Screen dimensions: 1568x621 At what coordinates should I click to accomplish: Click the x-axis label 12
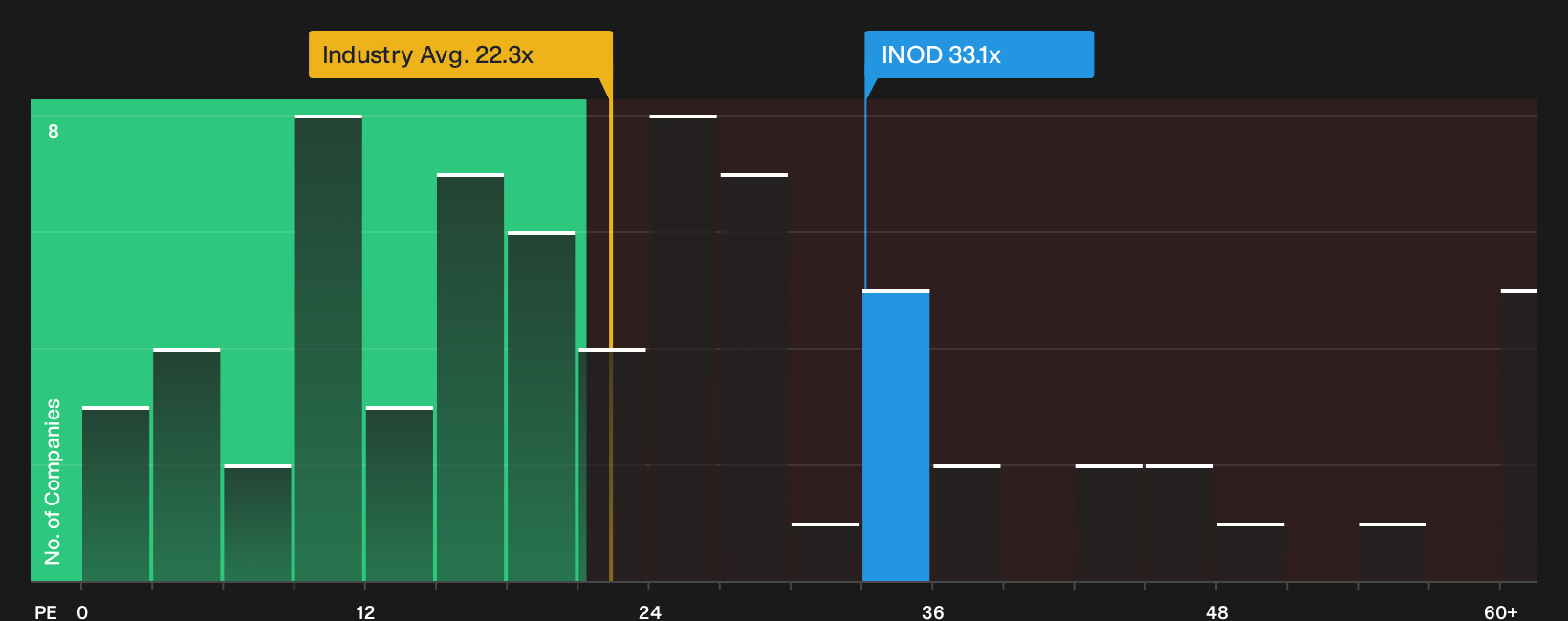tap(365, 612)
